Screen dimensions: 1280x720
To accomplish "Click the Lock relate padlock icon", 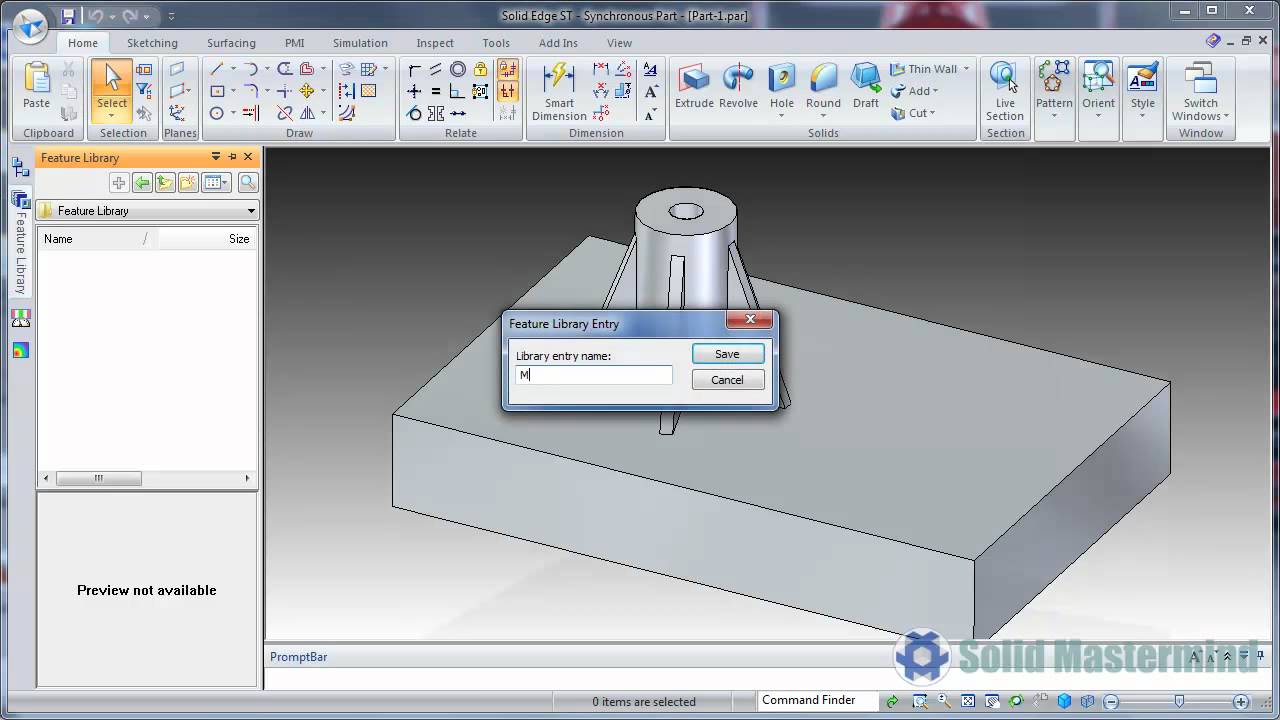I will (480, 69).
